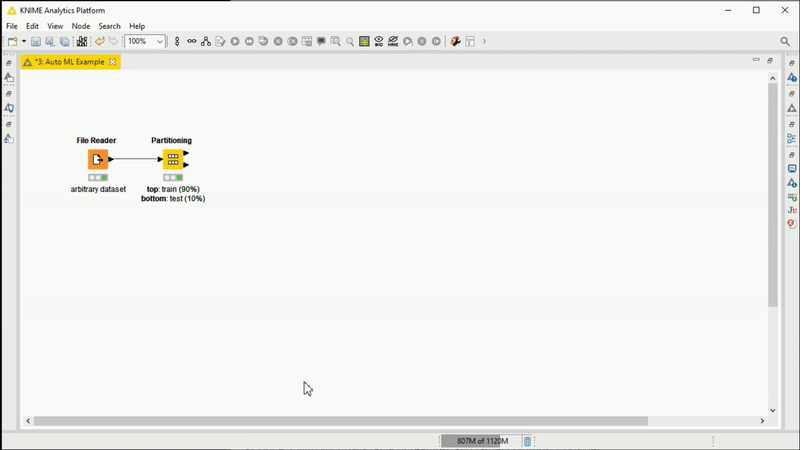Click the Reset node table icon
This screenshot has height=450, width=800.
pos(307,41)
